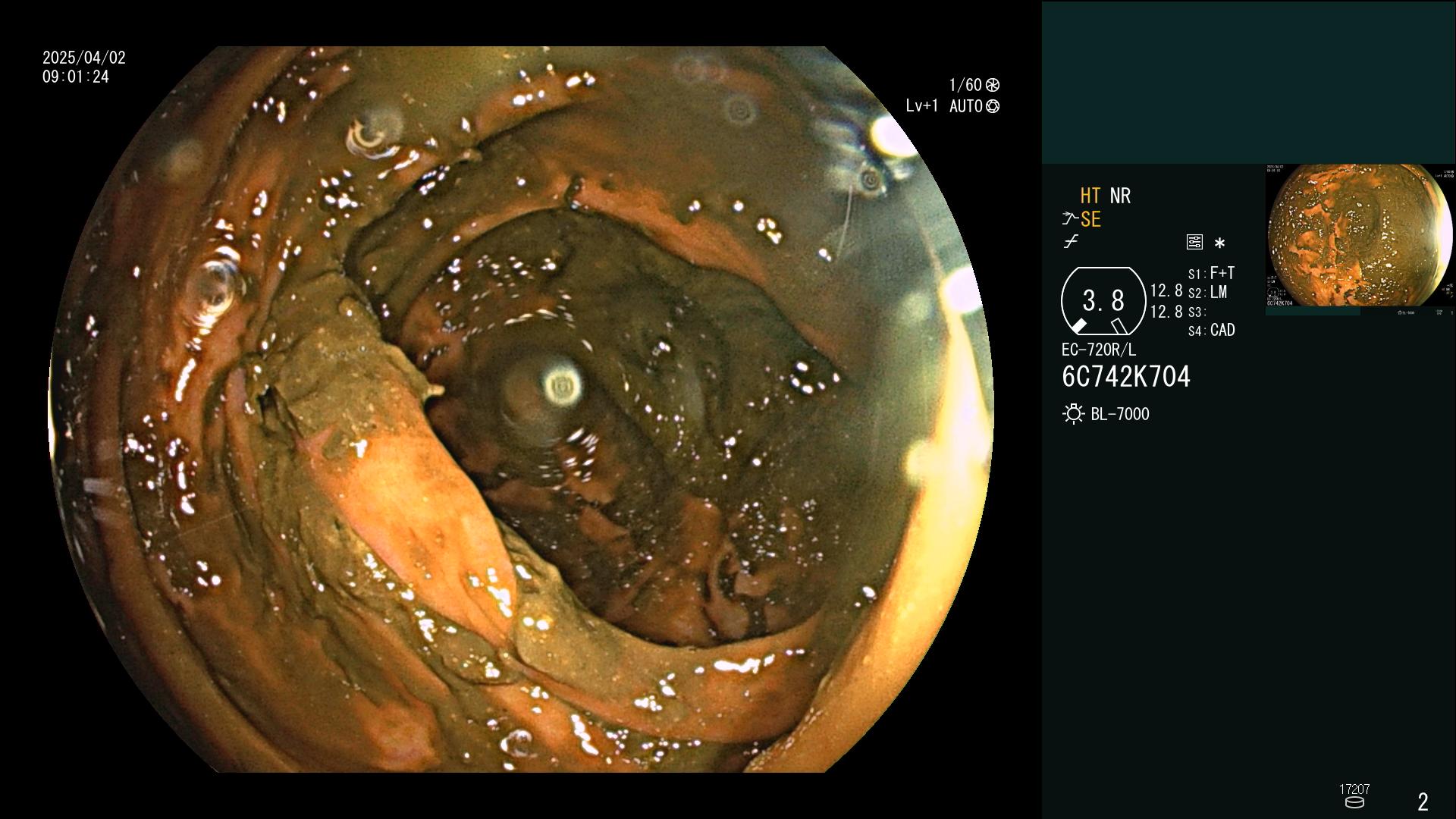
Task: Click the time 09:01:24
Action: point(76,77)
